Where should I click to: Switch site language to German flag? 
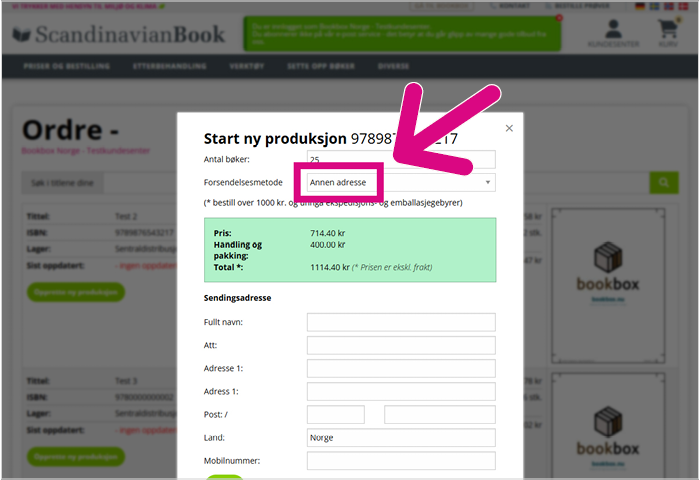[x=640, y=6]
